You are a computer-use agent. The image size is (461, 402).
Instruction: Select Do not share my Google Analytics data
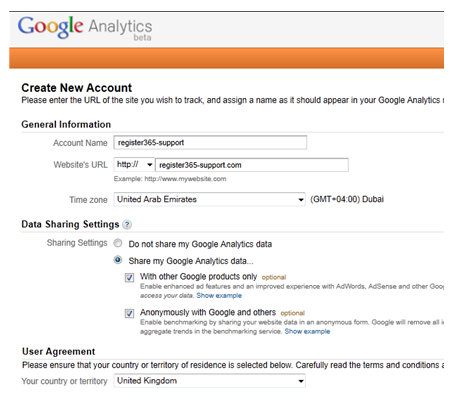tap(118, 243)
